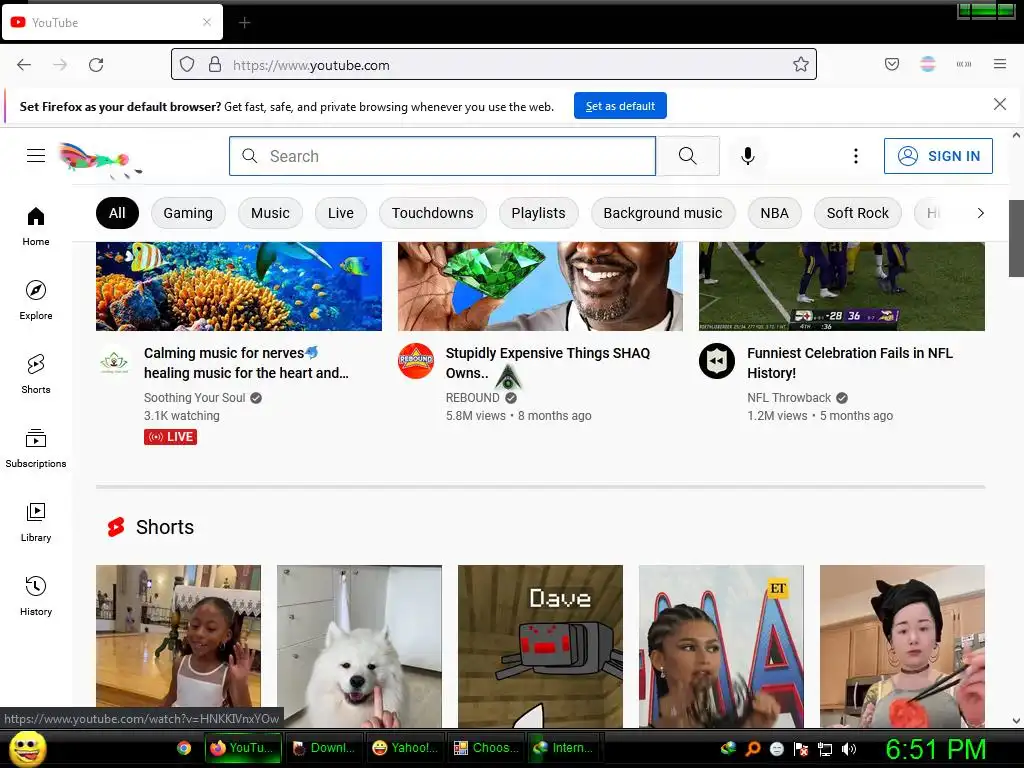Screen dimensions: 1024x768
Task: Open Subscriptions in the sidebar
Action: point(36,448)
